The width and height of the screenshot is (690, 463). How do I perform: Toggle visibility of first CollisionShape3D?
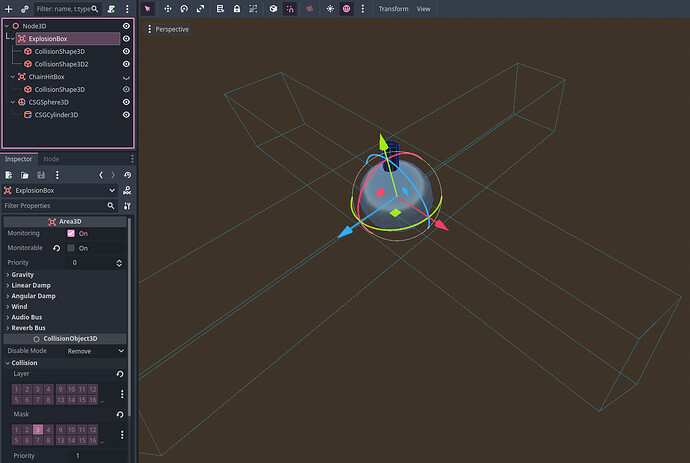pos(126,51)
